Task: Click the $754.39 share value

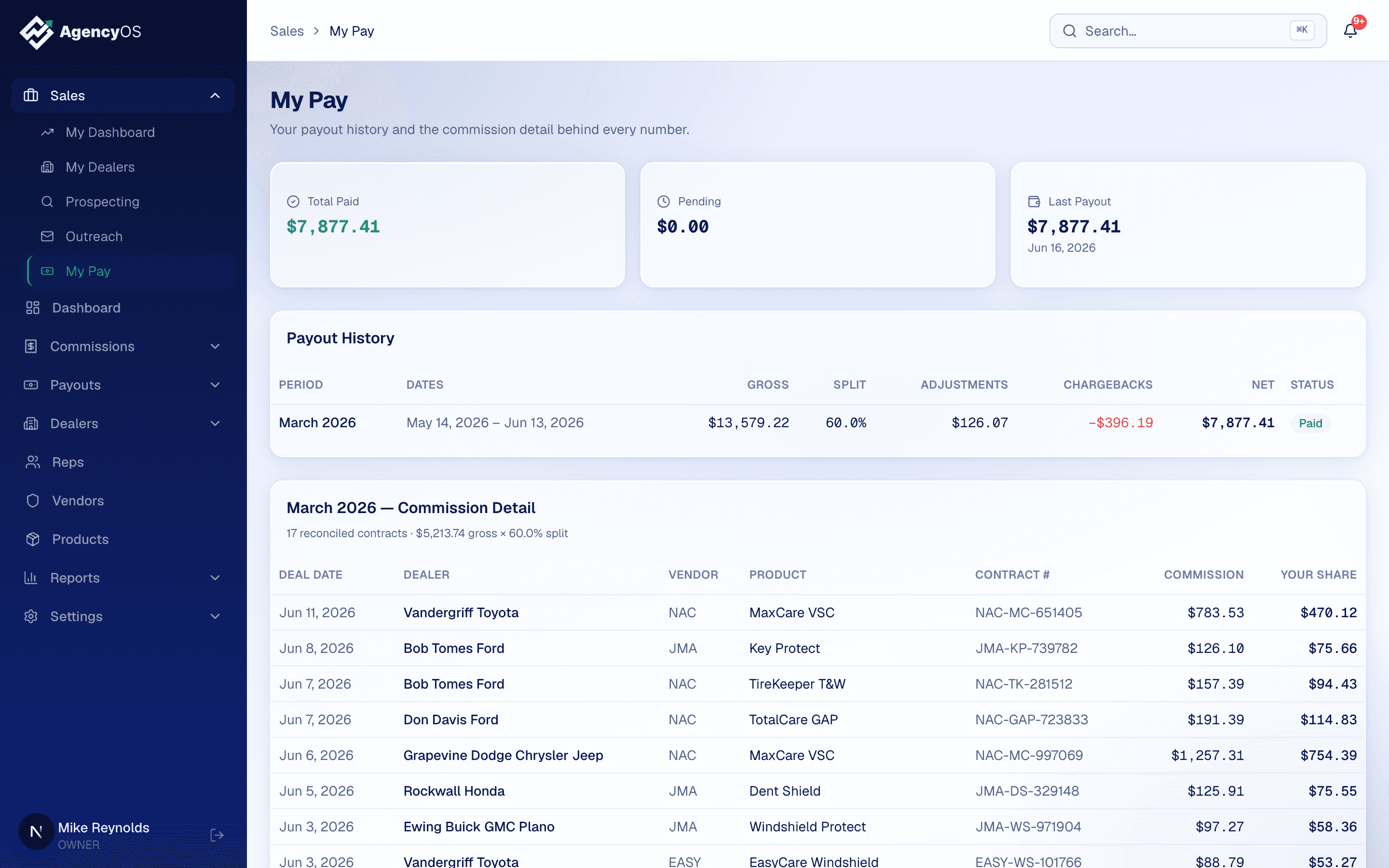Action: point(1328,756)
